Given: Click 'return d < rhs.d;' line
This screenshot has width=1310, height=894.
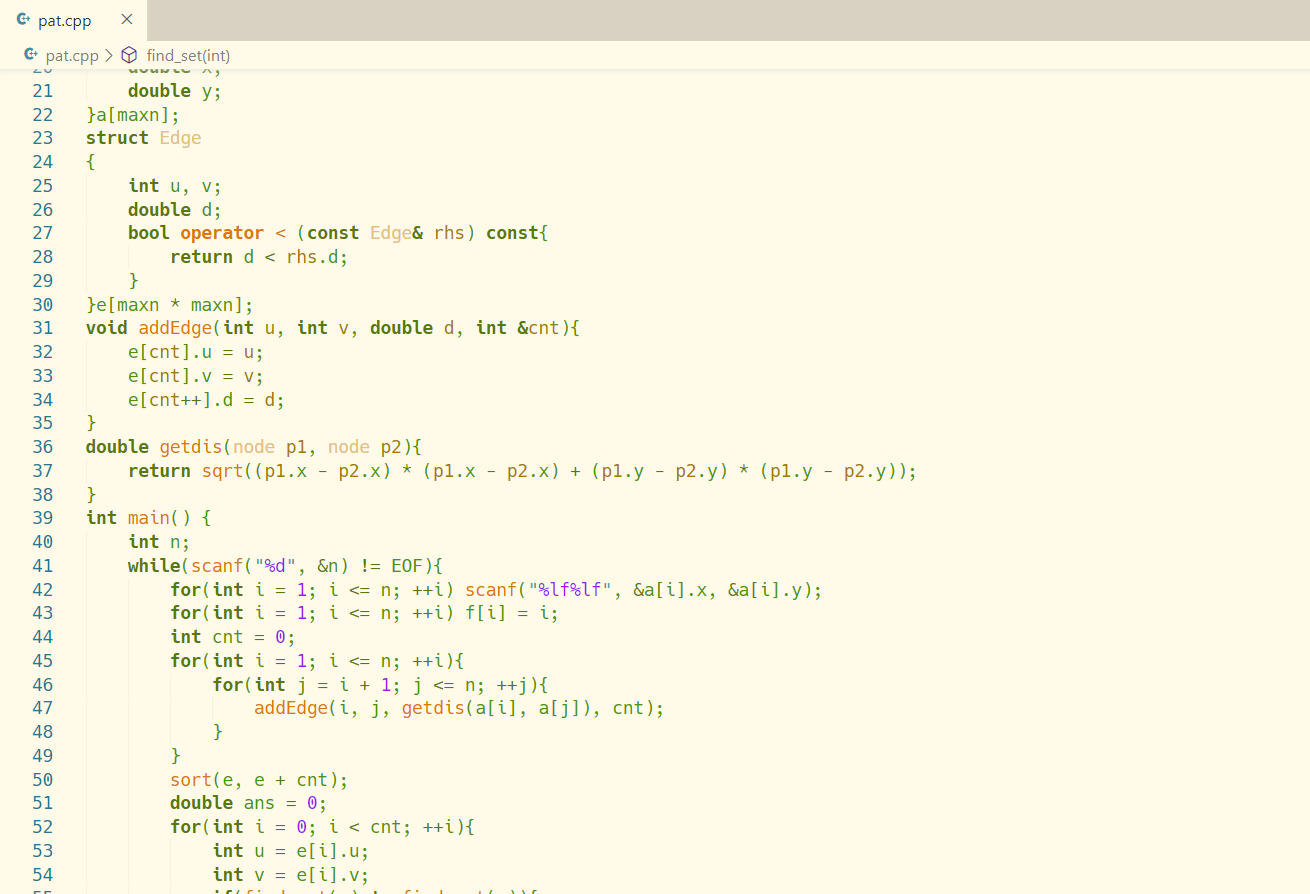Looking at the screenshot, I should click(x=259, y=257).
